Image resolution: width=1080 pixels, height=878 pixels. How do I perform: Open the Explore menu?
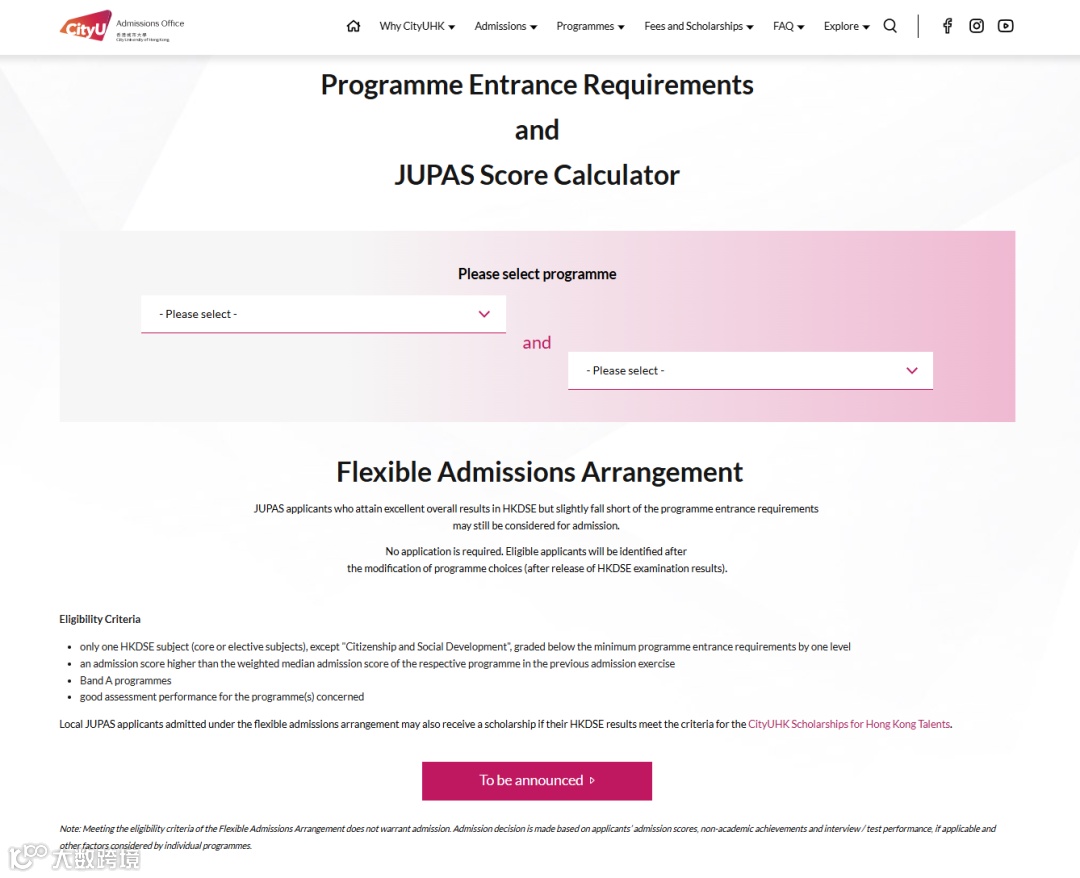847,26
